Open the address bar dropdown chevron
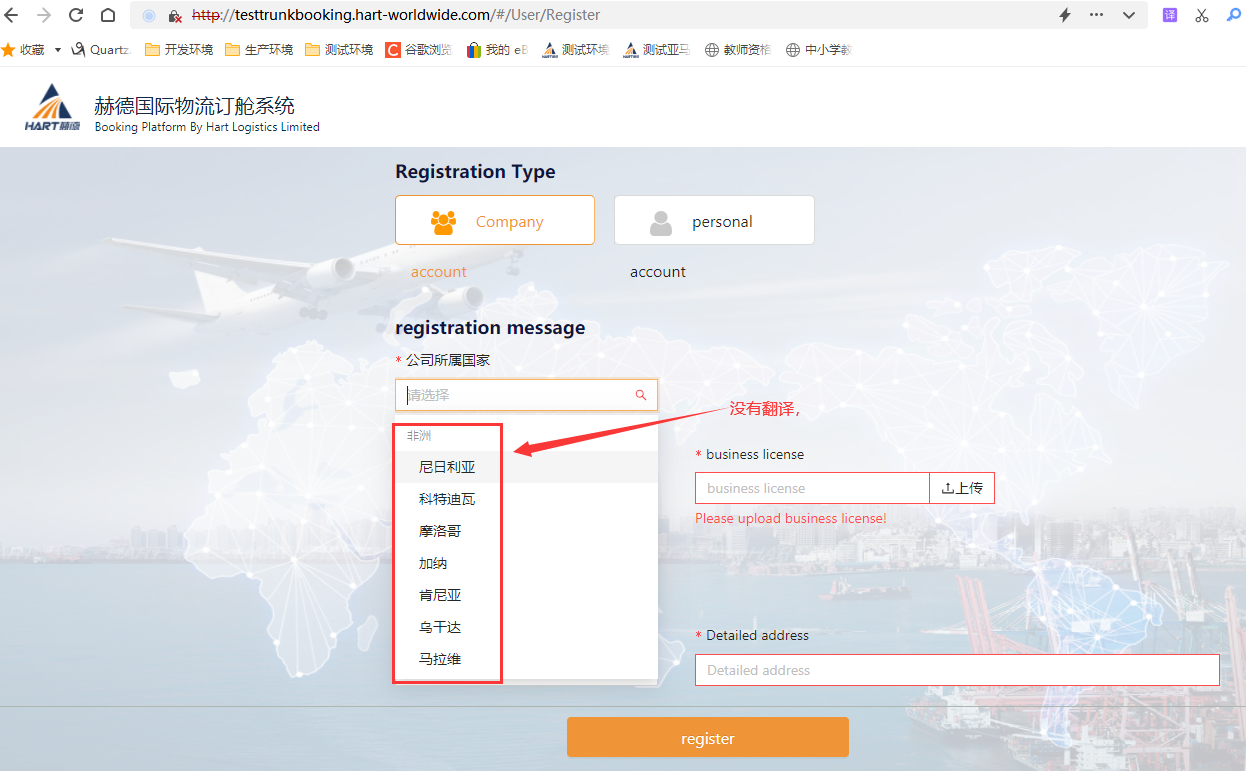This screenshot has width=1246, height=771. 1129,15
